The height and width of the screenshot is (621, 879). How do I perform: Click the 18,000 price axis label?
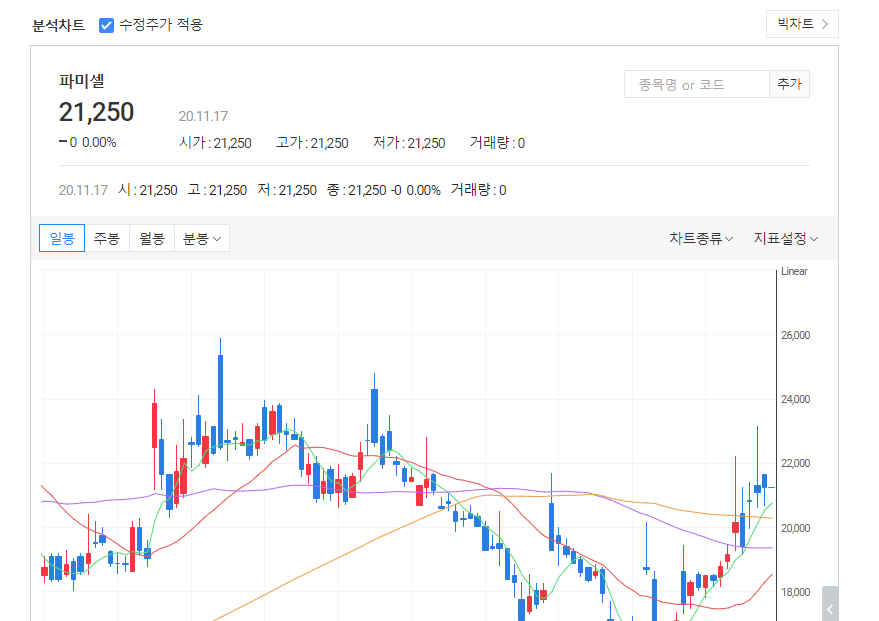pyautogui.click(x=795, y=592)
